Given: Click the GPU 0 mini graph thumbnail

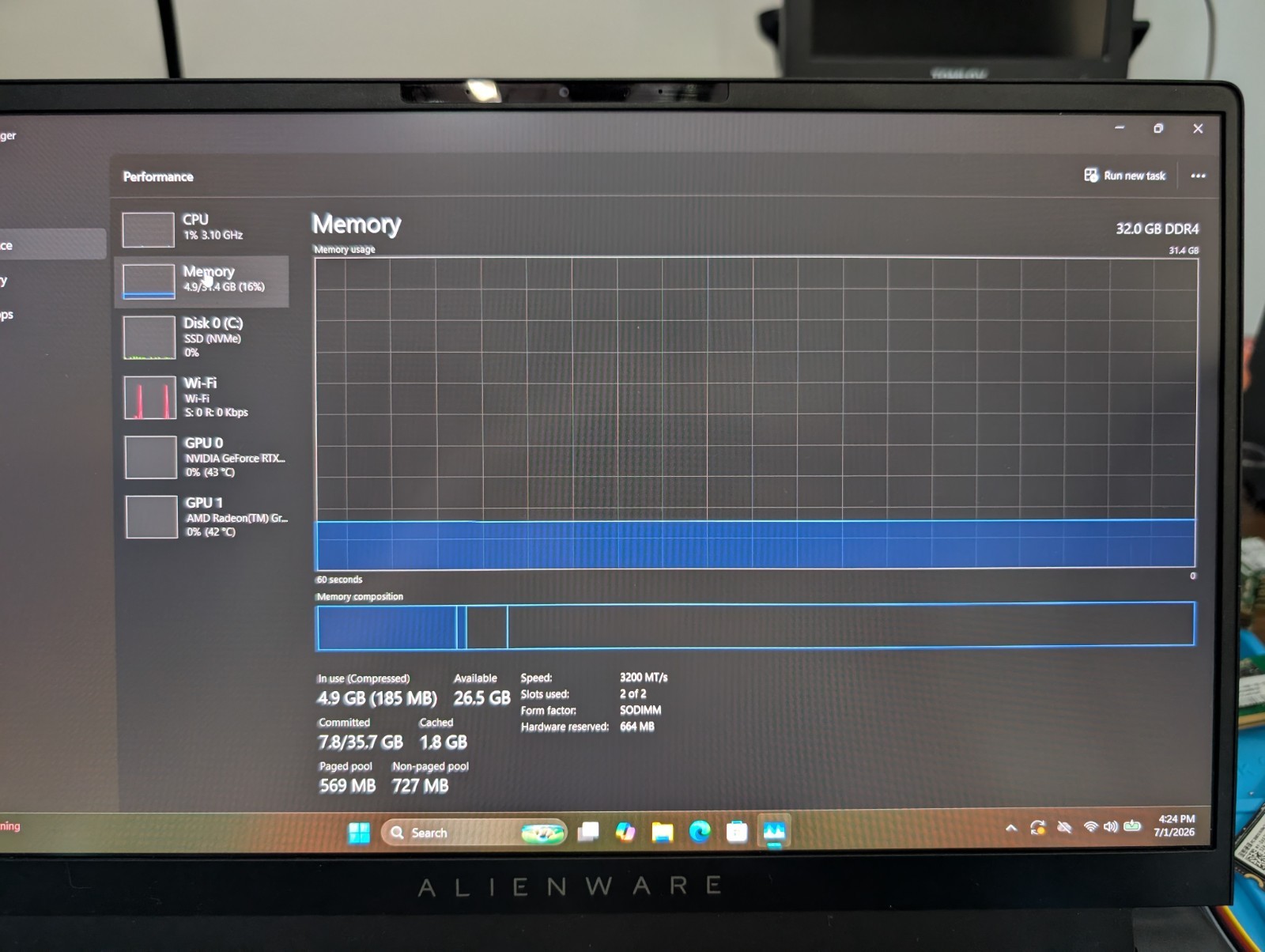Looking at the screenshot, I should 150,457.
